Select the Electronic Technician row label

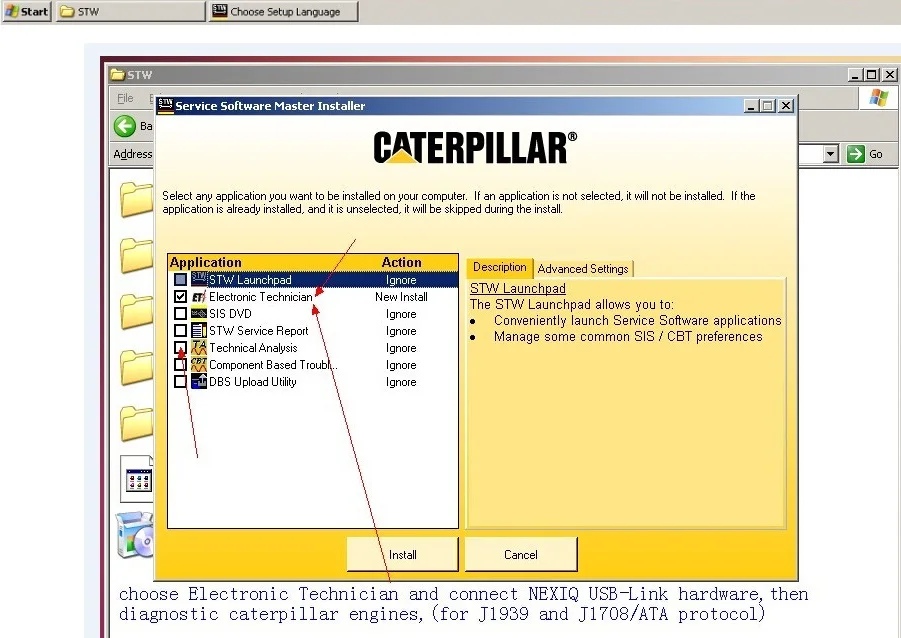pyautogui.click(x=260, y=297)
